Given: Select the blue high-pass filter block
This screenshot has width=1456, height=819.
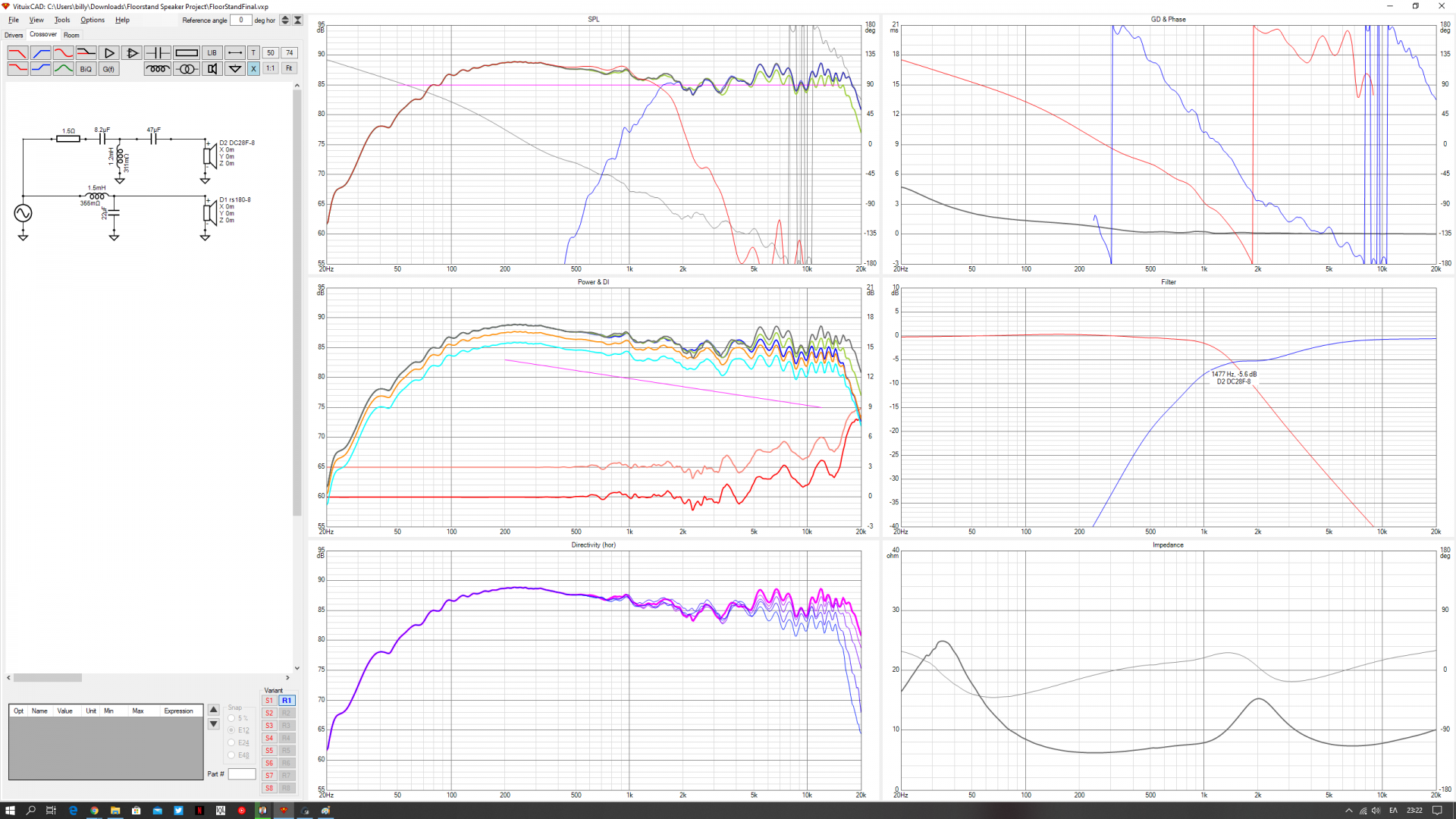Looking at the screenshot, I should (41, 53).
